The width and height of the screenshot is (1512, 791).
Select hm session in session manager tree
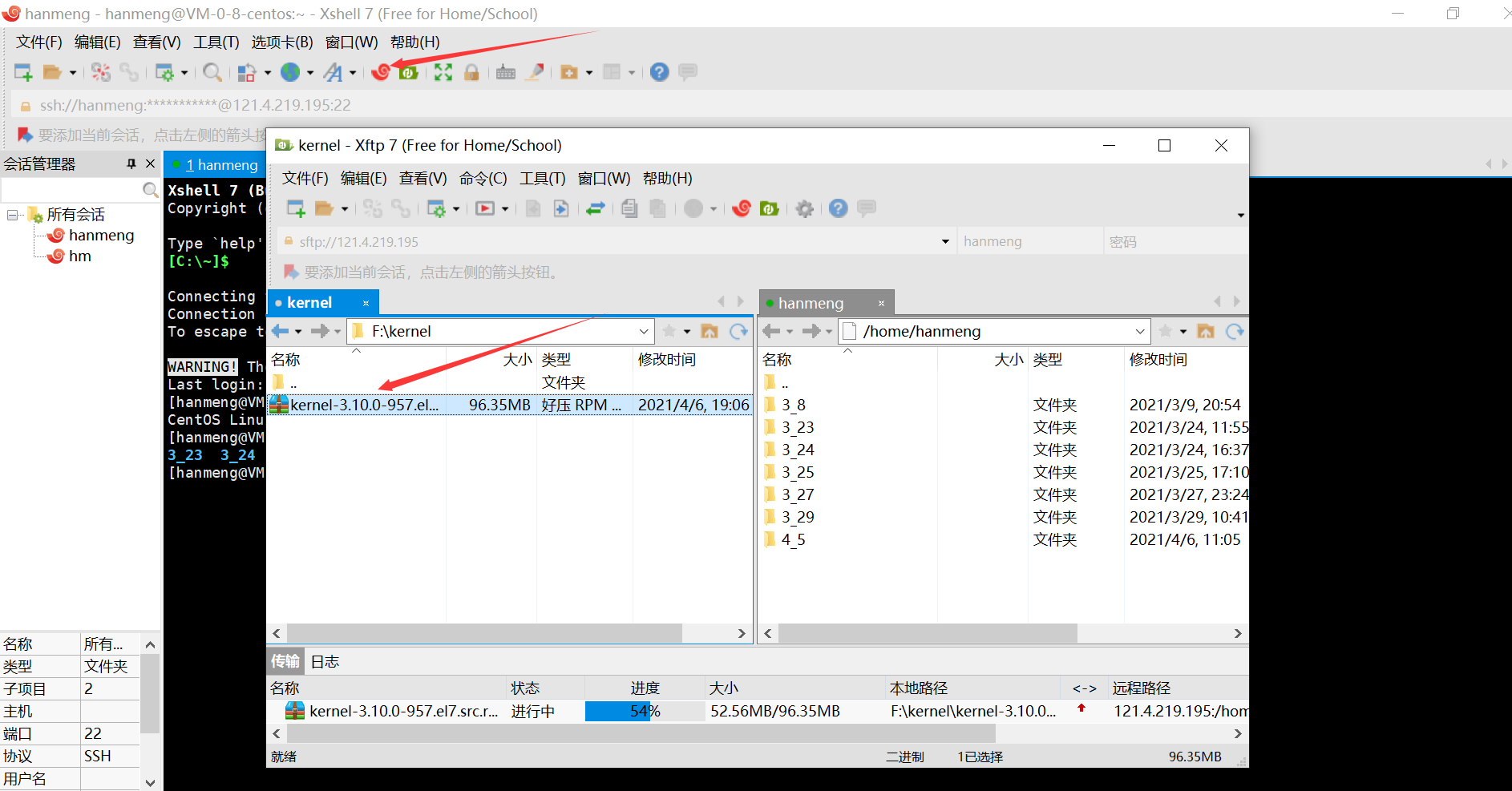coord(80,256)
